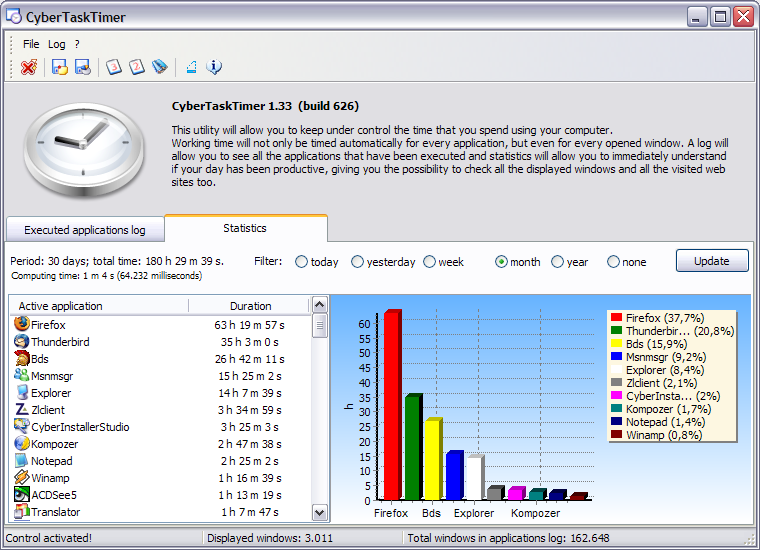
Task: Select the month filter radio button
Action: (x=501, y=262)
